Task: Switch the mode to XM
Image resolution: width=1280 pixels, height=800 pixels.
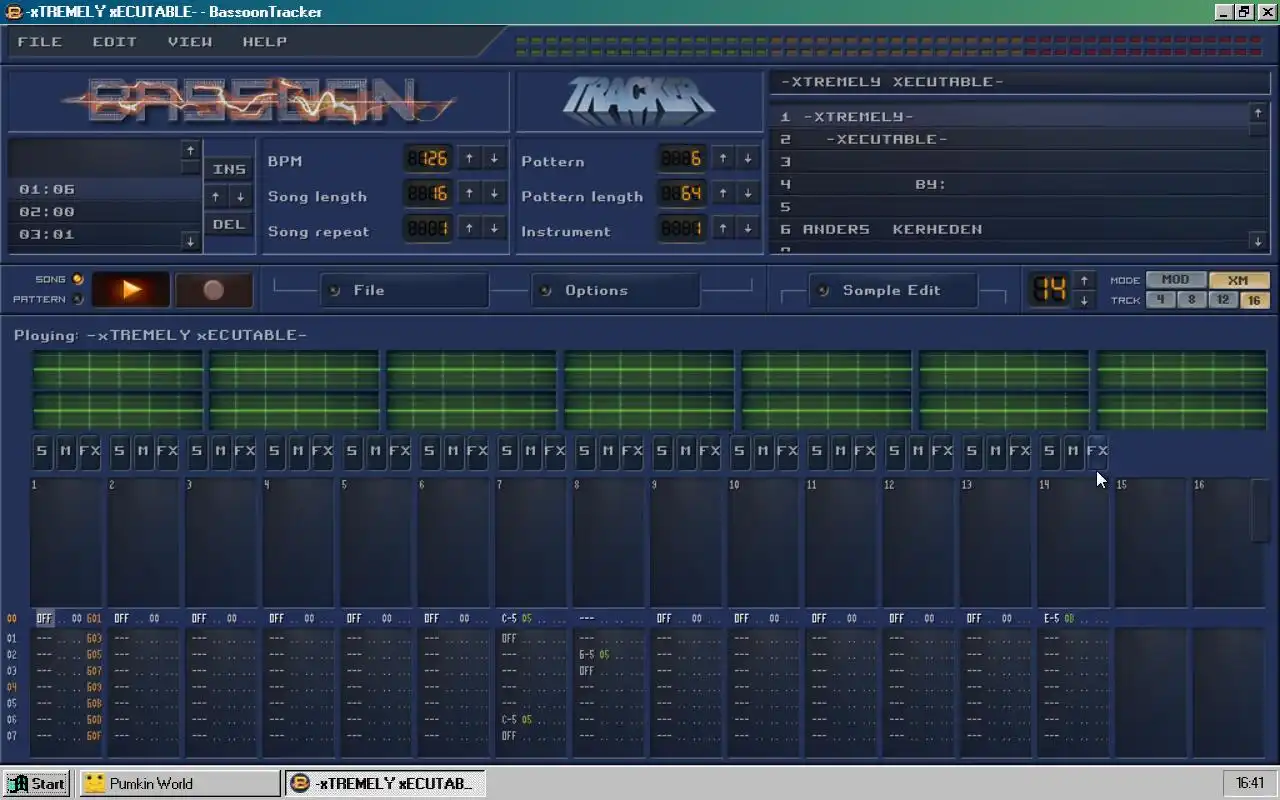Action: click(x=1239, y=280)
